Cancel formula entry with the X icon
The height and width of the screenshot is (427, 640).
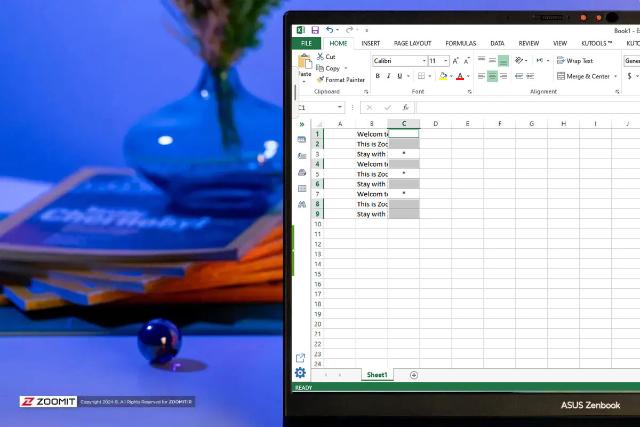pos(369,107)
